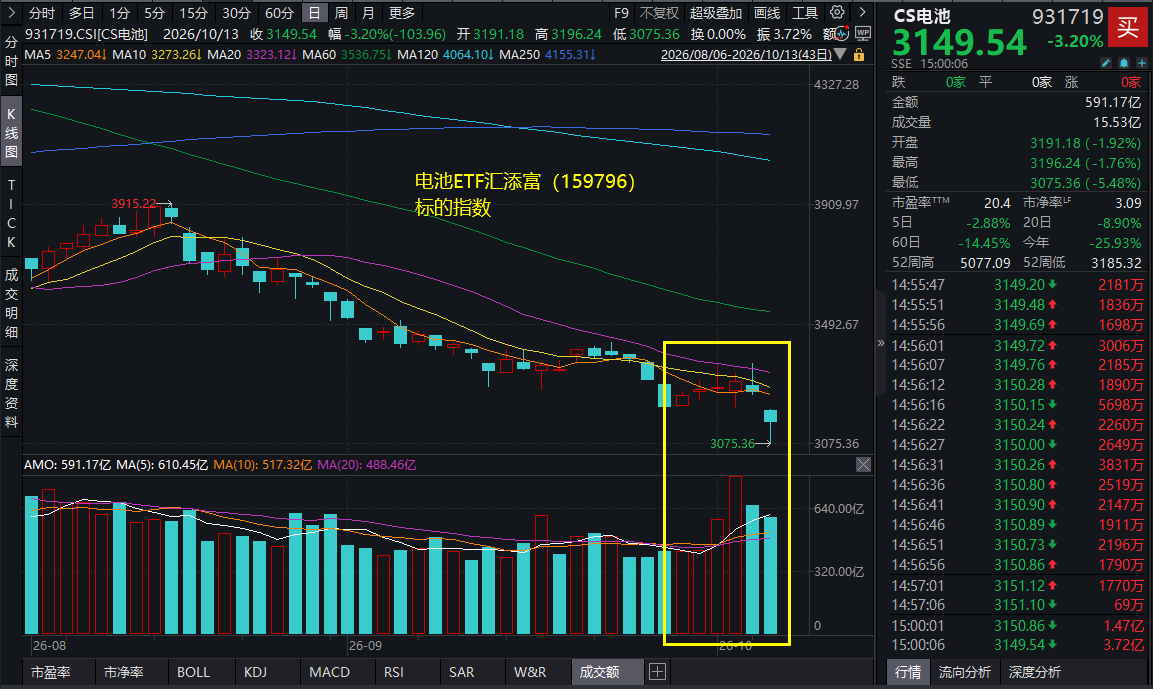The image size is (1153, 689).
Task: Switch to the RSI indicator
Action: coord(393,672)
